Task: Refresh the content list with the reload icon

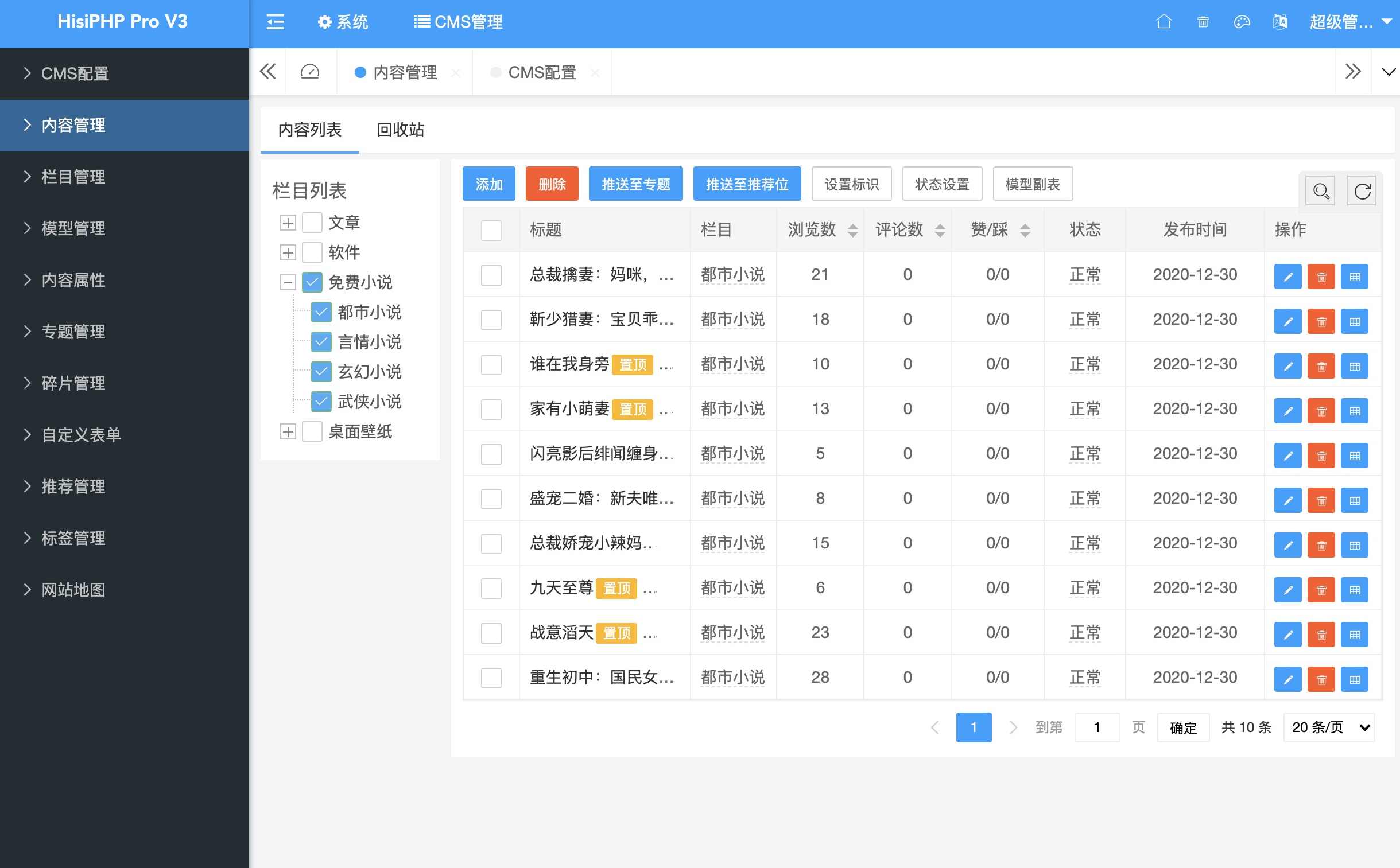Action: click(x=1361, y=190)
